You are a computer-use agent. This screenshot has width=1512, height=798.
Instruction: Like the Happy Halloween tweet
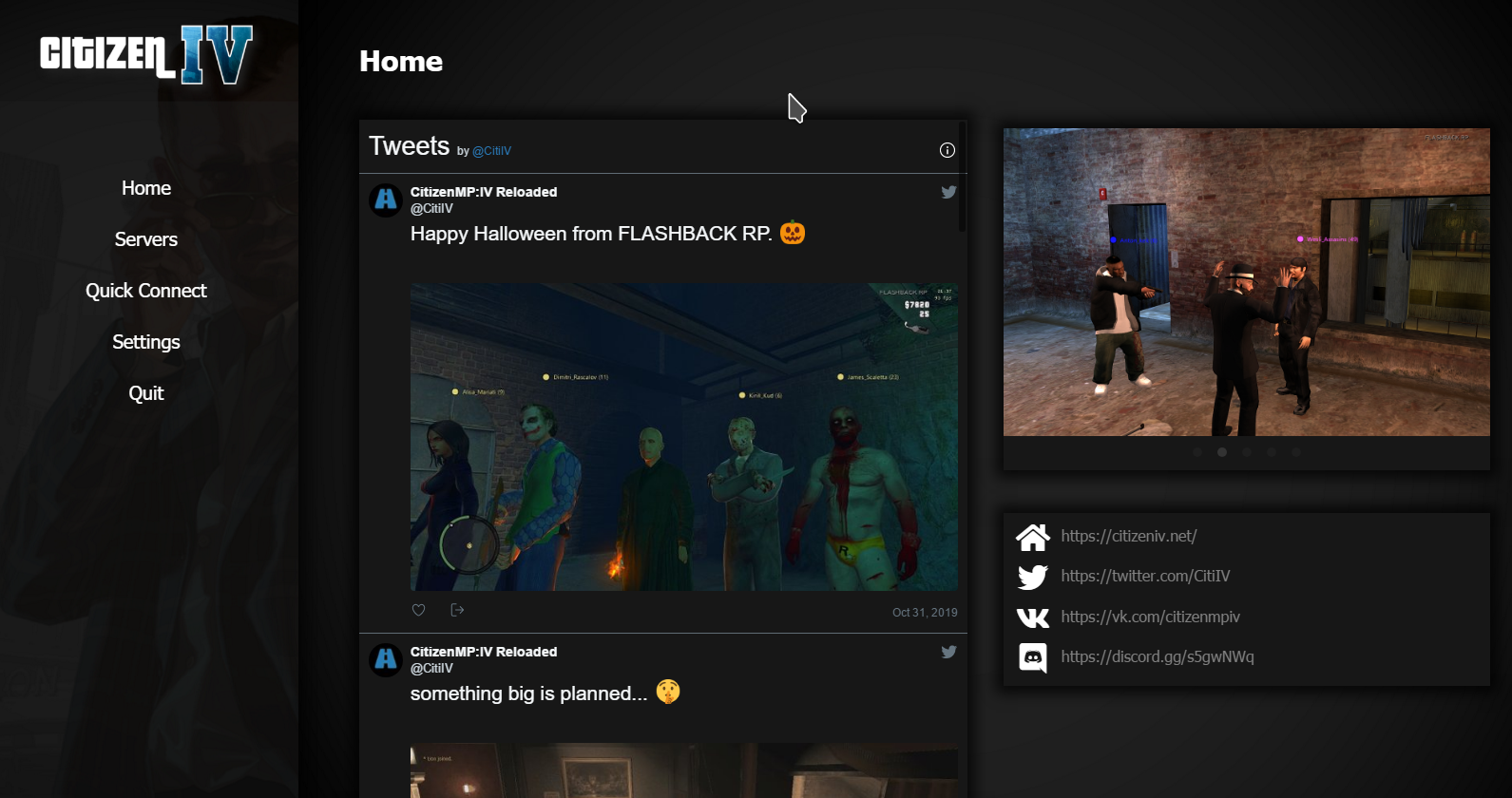[418, 610]
